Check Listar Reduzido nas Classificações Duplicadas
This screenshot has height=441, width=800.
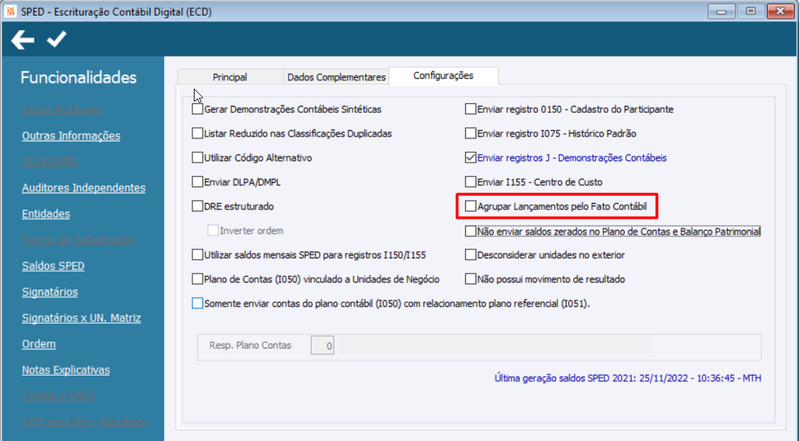click(x=197, y=133)
